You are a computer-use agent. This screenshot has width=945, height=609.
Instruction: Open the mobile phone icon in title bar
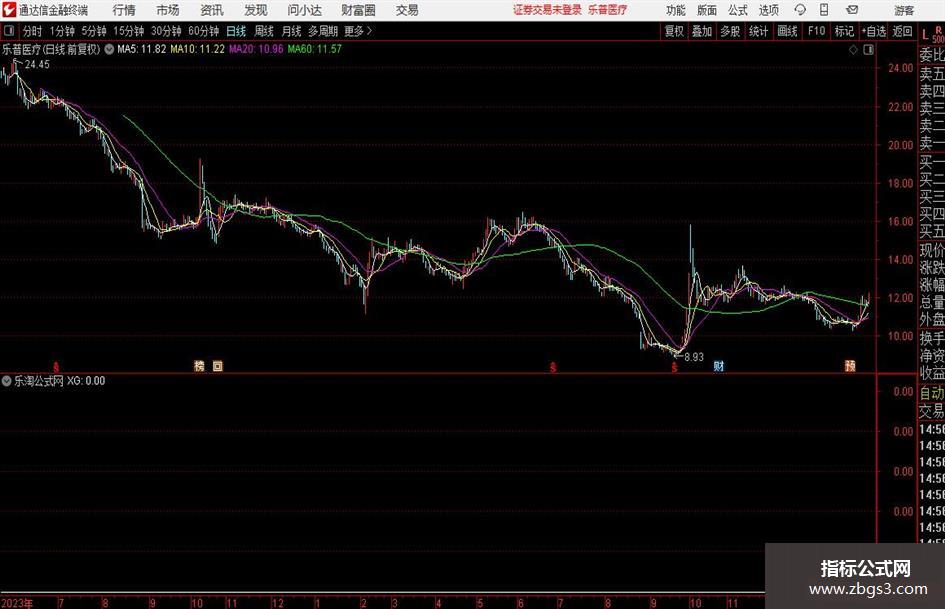(x=824, y=10)
